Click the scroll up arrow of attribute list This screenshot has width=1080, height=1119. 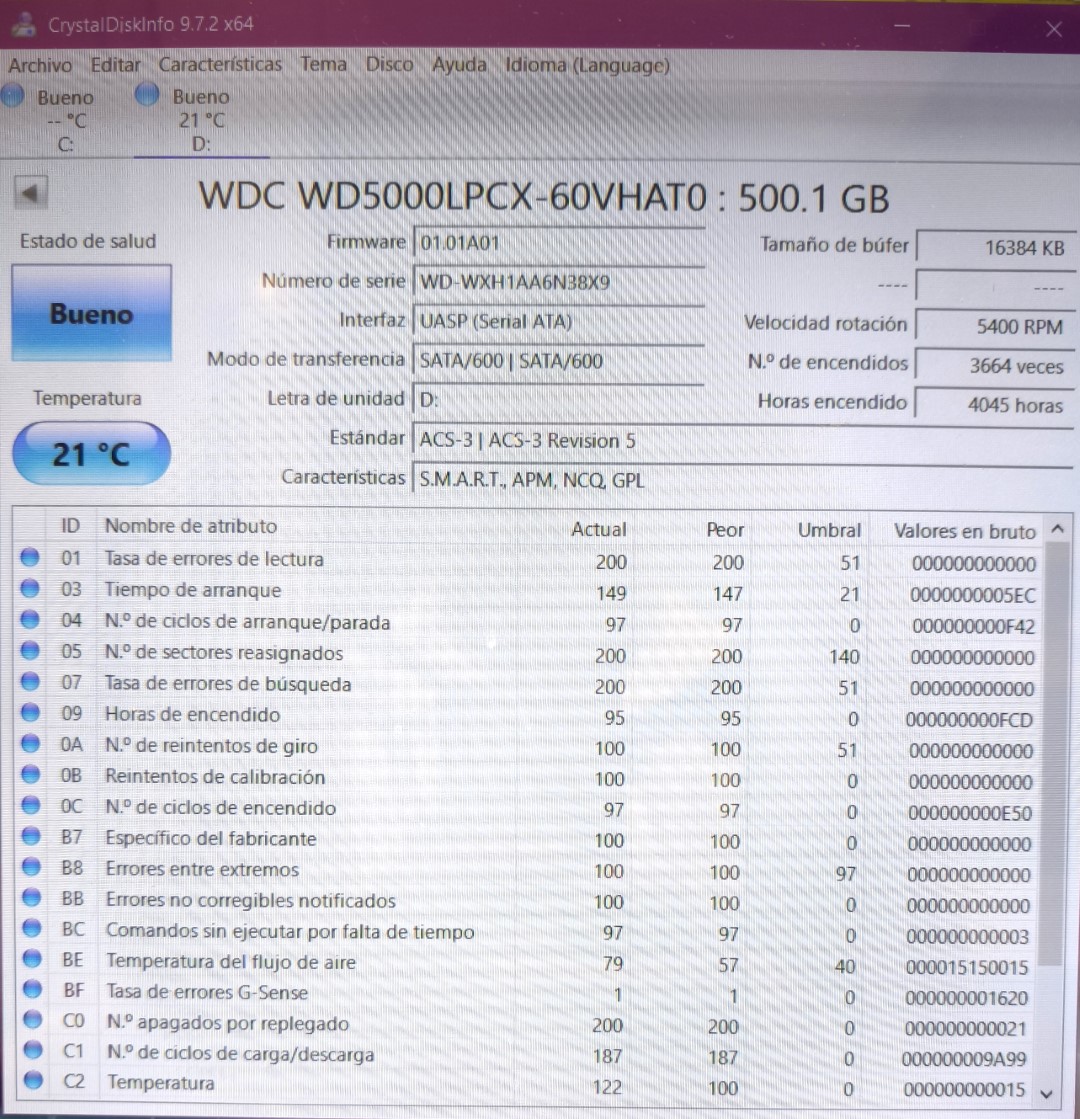click(1058, 529)
